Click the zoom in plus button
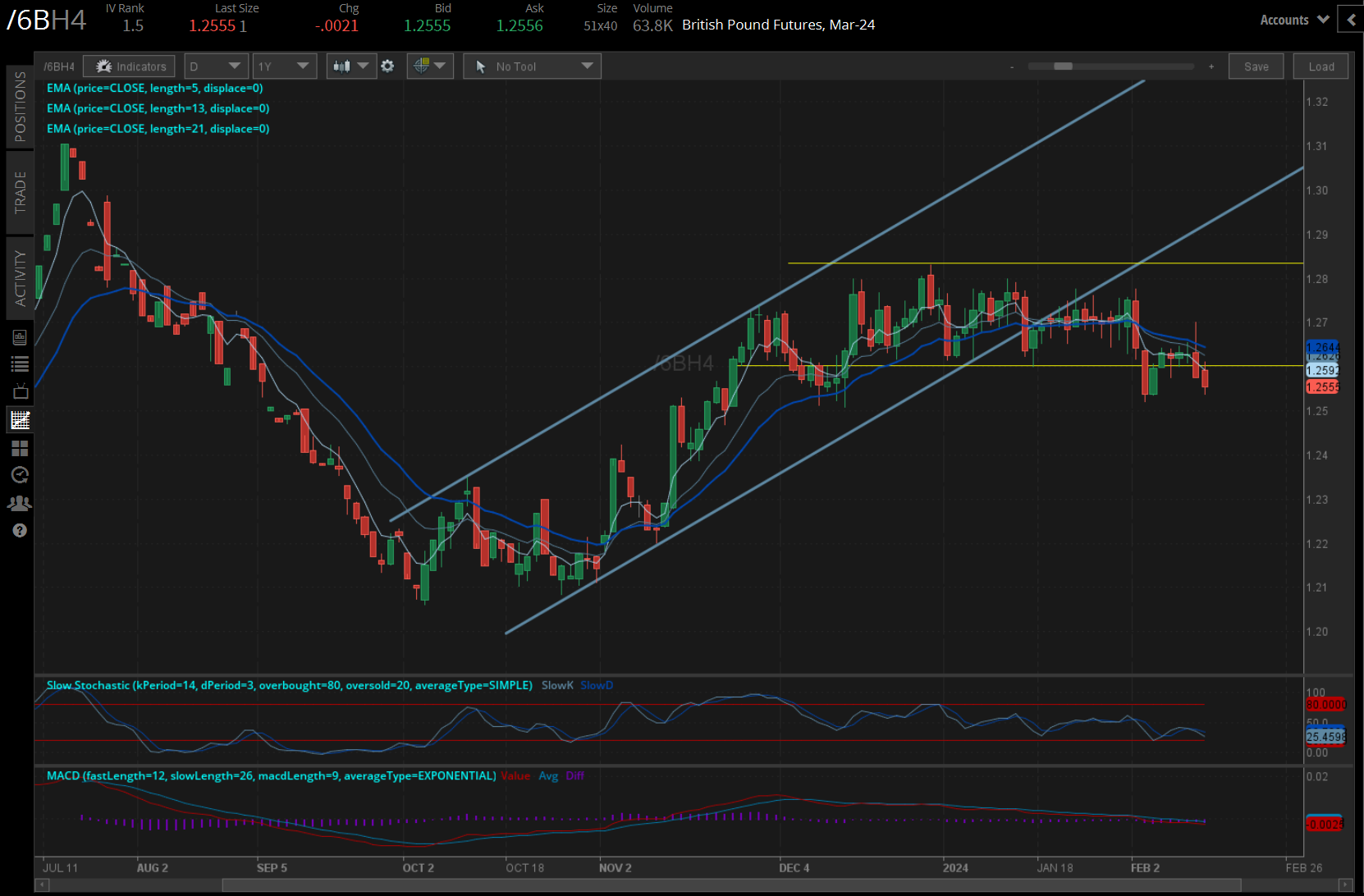Viewport: 1364px width, 896px height. pyautogui.click(x=1211, y=66)
